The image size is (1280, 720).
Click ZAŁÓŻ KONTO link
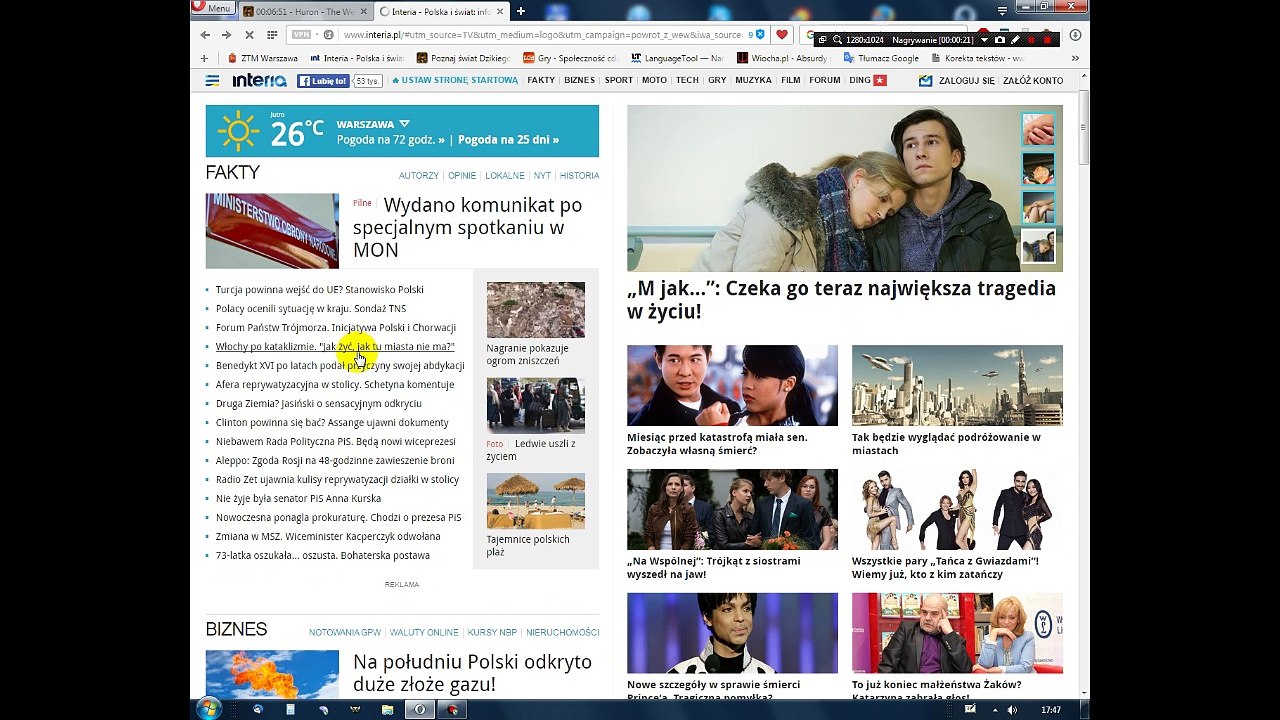coord(1033,80)
